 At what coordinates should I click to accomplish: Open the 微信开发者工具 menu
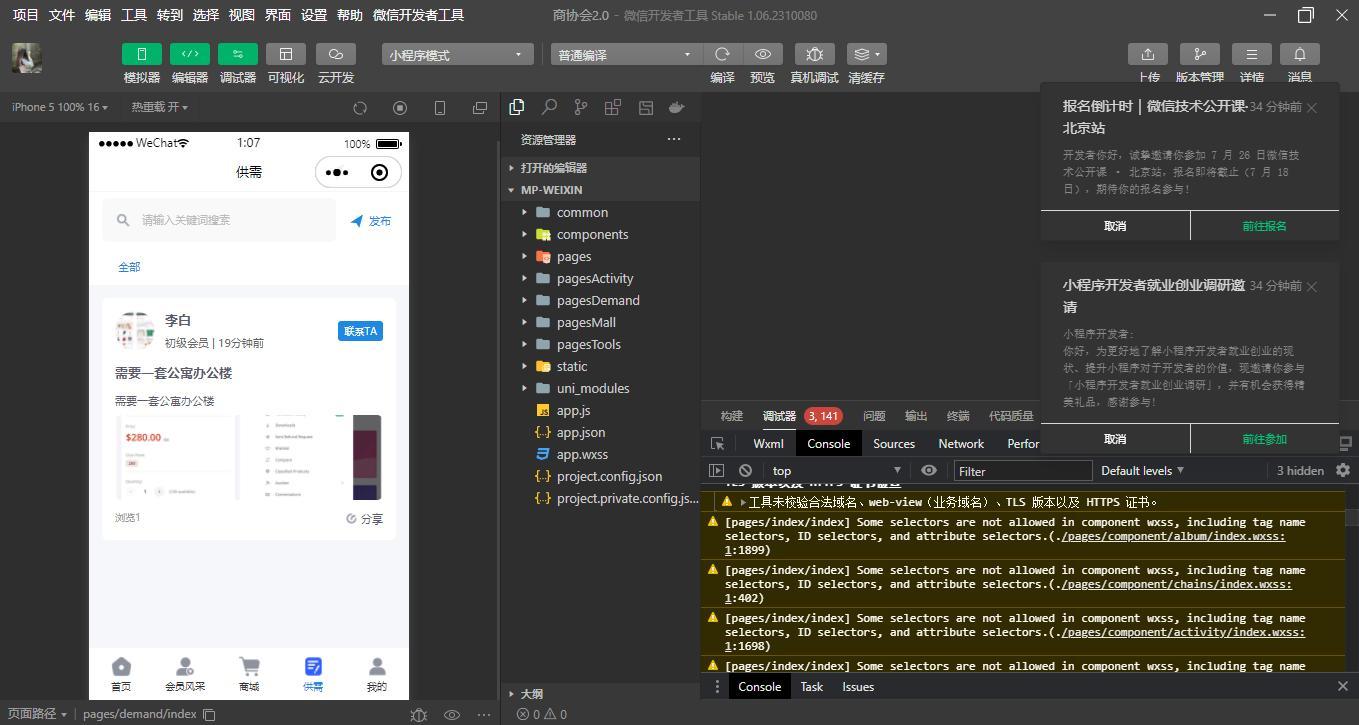coord(418,15)
